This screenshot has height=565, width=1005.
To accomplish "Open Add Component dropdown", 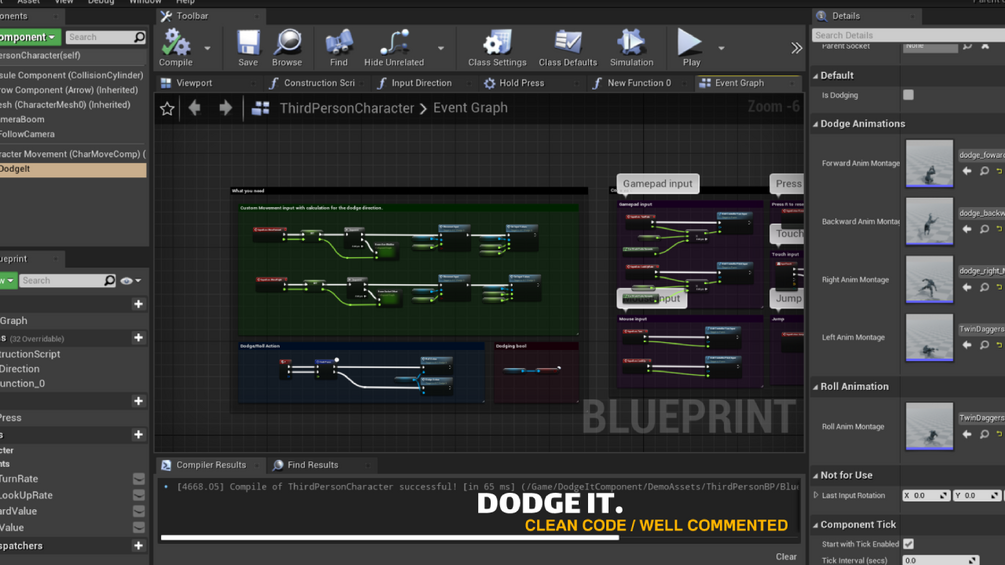I will pyautogui.click(x=29, y=37).
